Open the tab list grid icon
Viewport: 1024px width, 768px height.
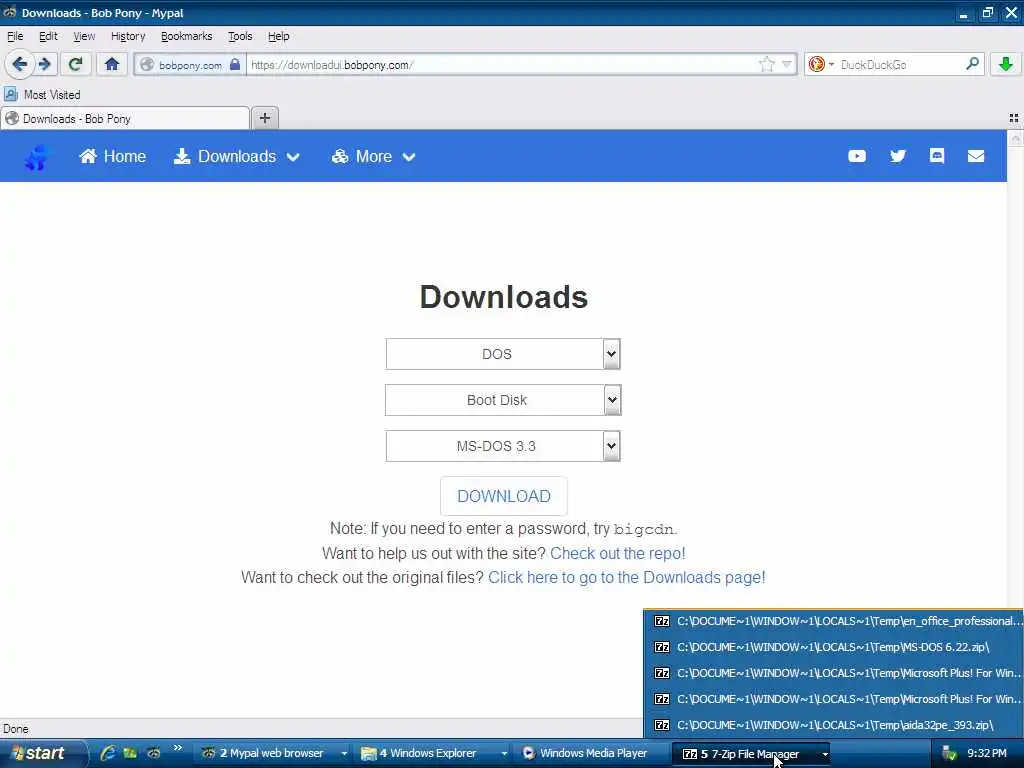click(1014, 118)
